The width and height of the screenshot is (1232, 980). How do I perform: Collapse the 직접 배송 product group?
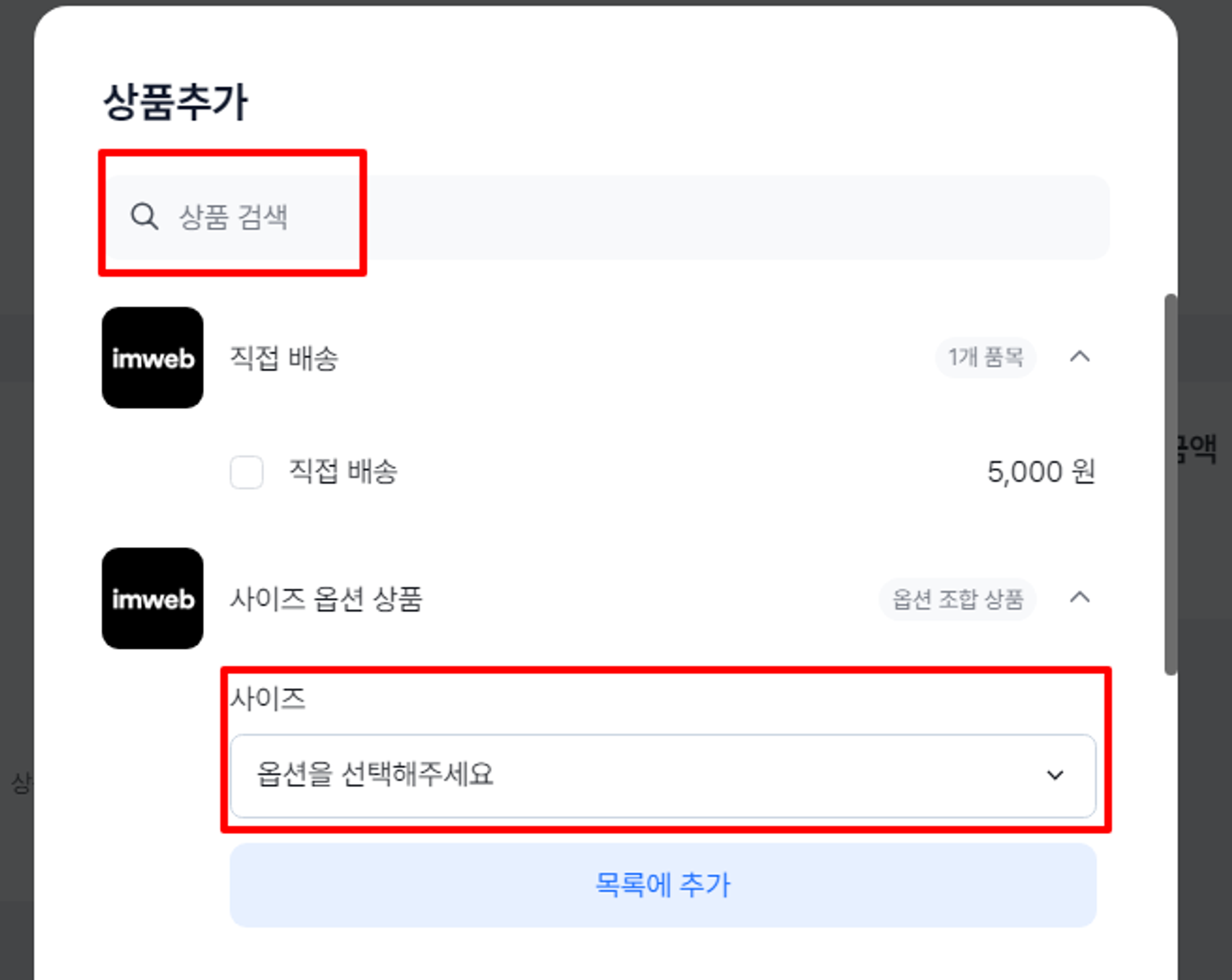coord(1080,357)
